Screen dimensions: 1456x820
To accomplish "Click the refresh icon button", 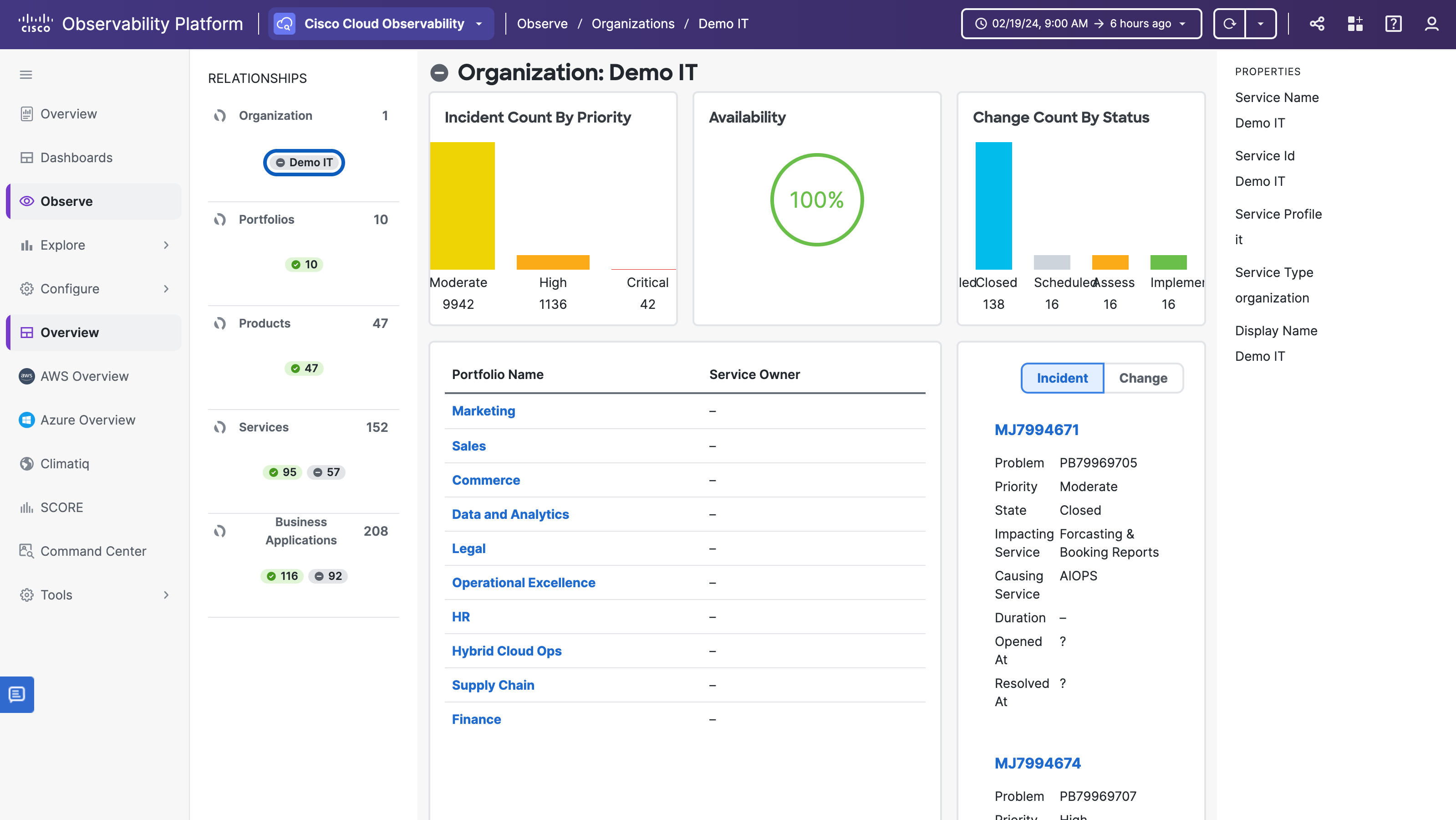I will click(x=1229, y=24).
